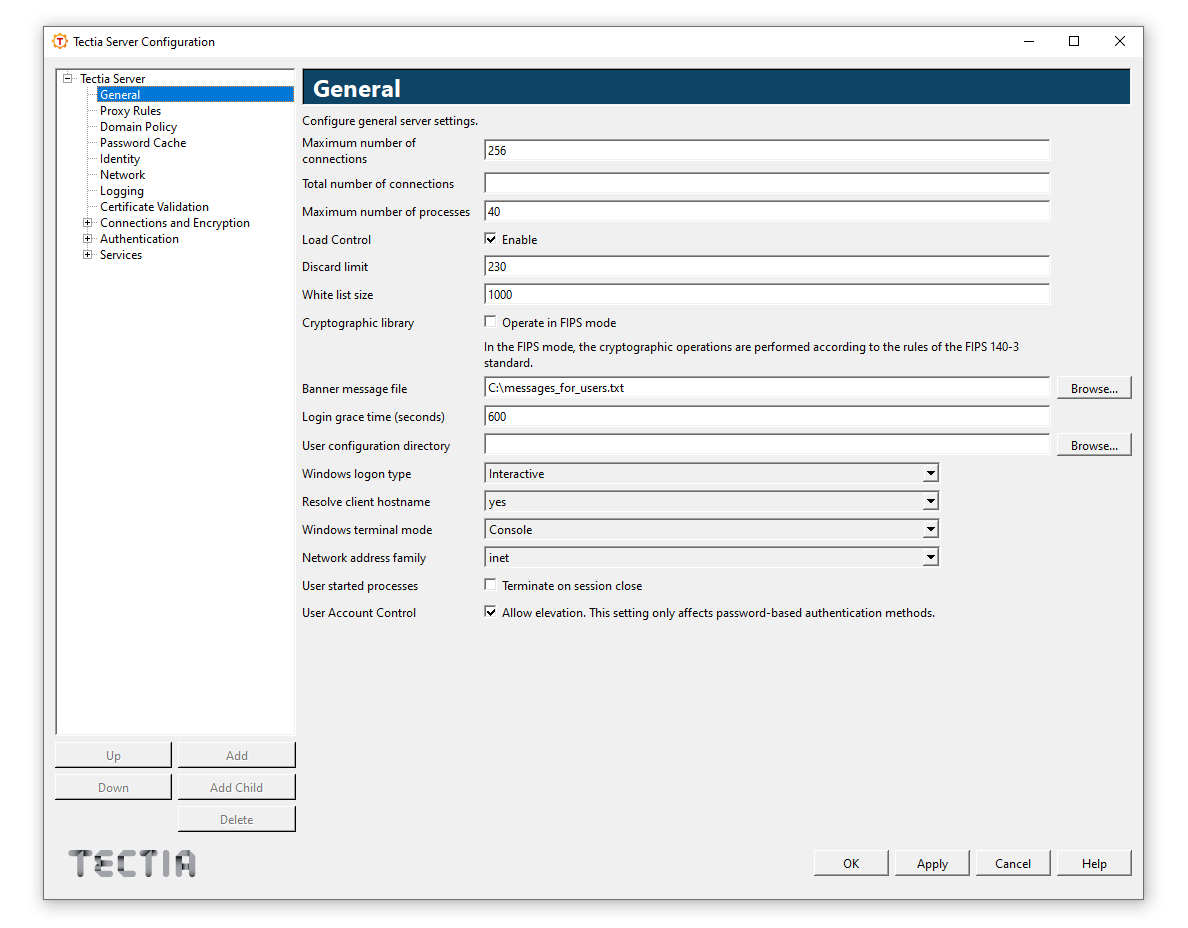Click the Add button
Image resolution: width=1188 pixels, height=928 pixels.
click(x=236, y=755)
